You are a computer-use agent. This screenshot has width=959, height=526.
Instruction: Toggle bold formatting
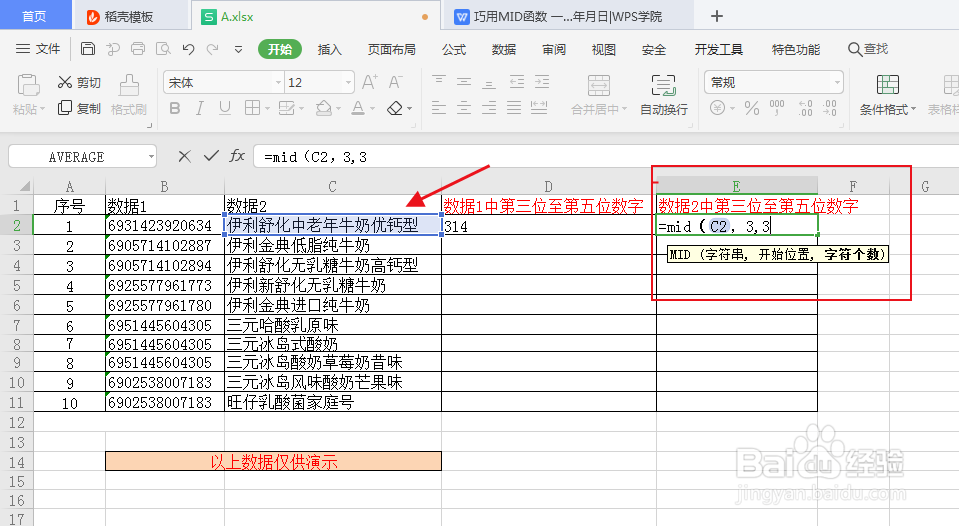175,108
